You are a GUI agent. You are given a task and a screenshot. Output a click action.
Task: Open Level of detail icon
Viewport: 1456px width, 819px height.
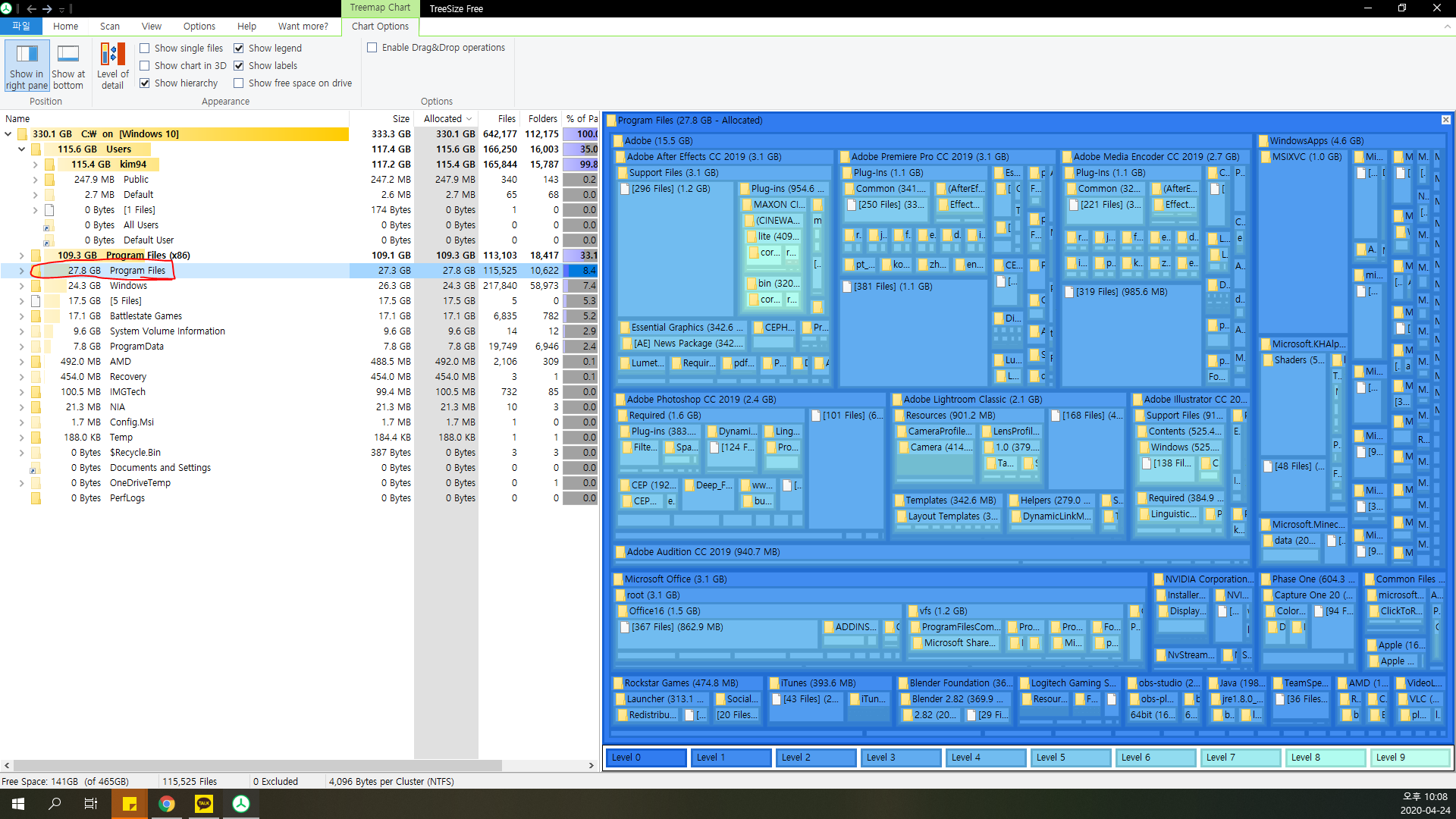[112, 66]
